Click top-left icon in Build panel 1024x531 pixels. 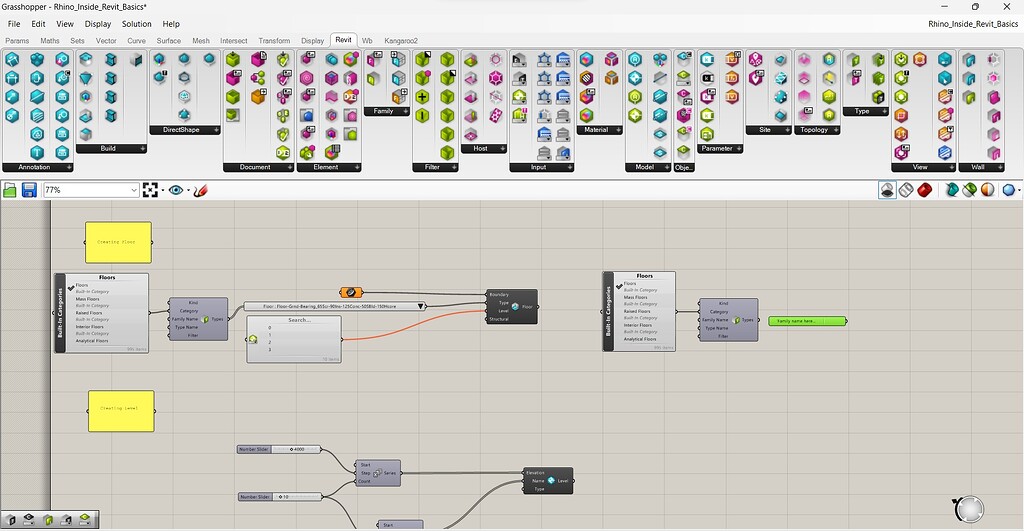[86, 59]
